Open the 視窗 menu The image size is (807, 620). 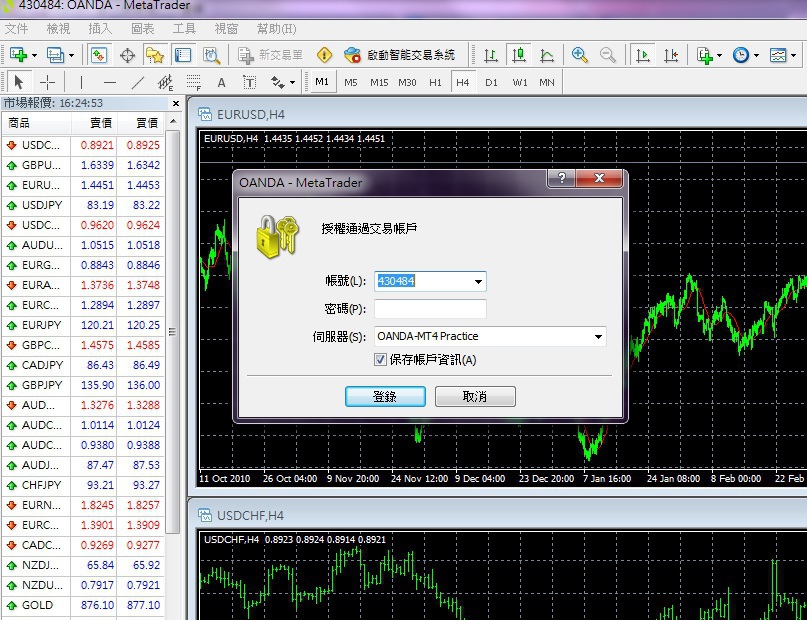pos(226,29)
